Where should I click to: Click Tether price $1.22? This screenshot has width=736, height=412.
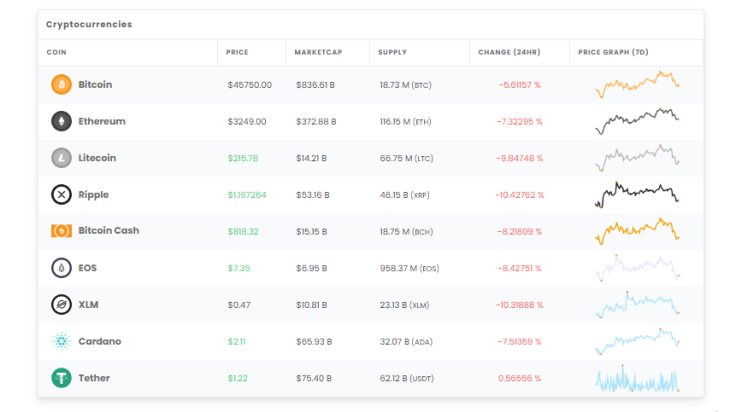click(x=237, y=378)
